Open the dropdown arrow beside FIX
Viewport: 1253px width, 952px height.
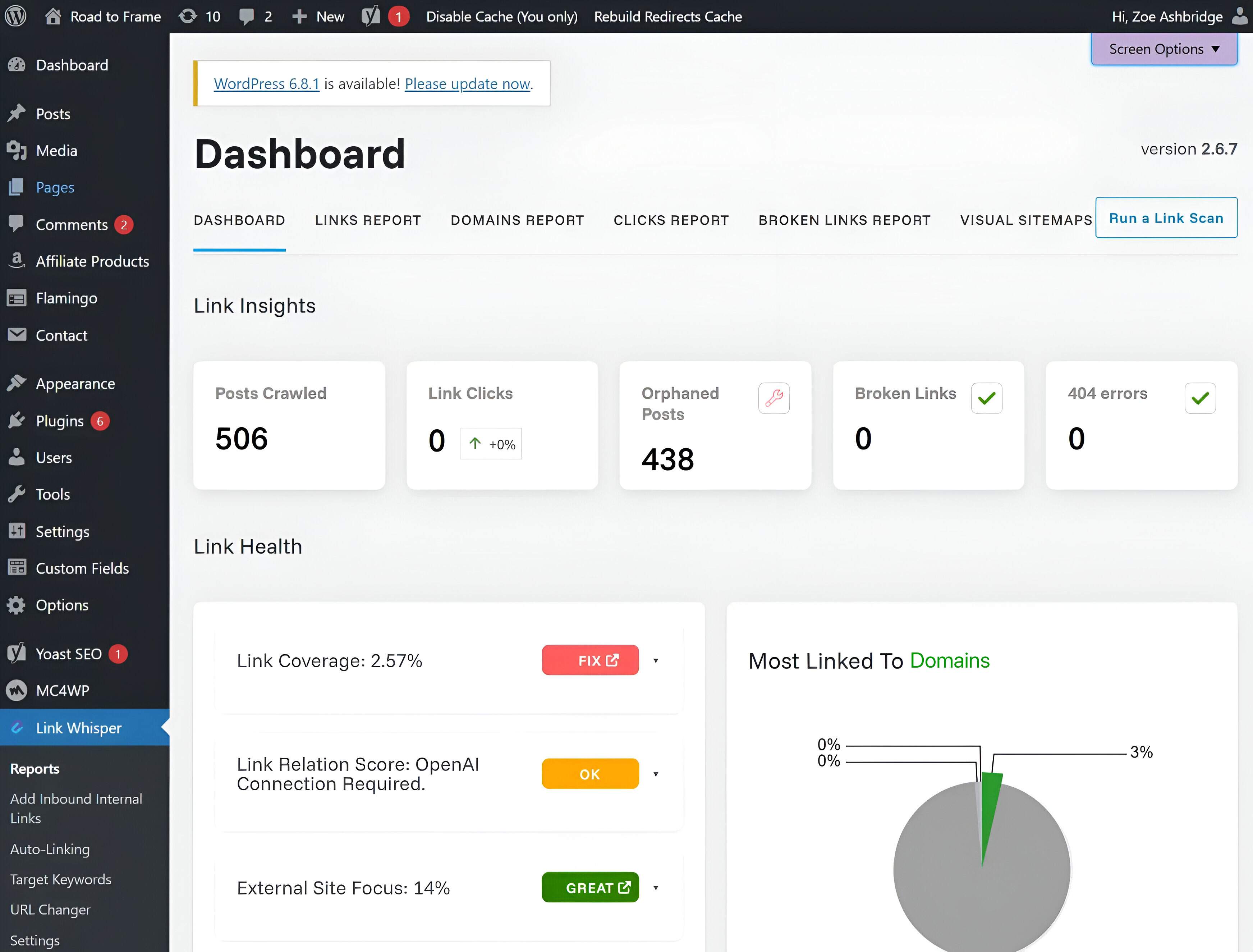click(657, 660)
